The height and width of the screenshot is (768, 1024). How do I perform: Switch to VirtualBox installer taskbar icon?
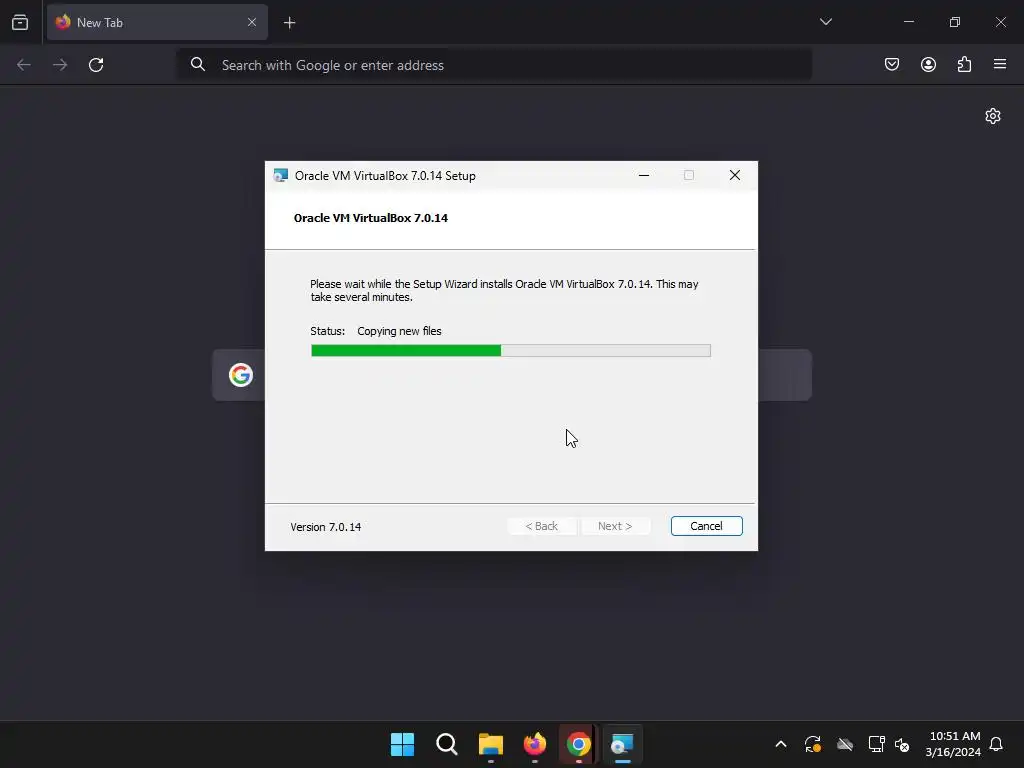point(622,744)
